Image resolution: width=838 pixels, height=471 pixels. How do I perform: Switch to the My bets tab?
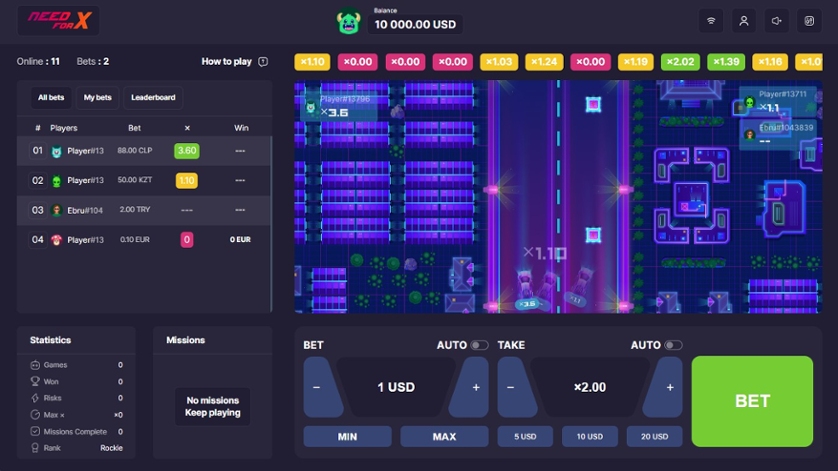[x=97, y=98]
